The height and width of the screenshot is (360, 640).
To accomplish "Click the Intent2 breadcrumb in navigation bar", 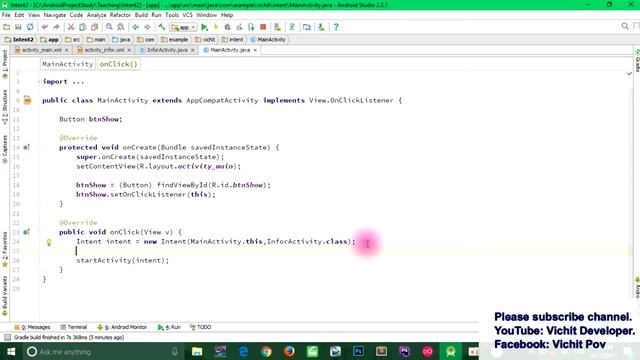I will tap(20, 40).
